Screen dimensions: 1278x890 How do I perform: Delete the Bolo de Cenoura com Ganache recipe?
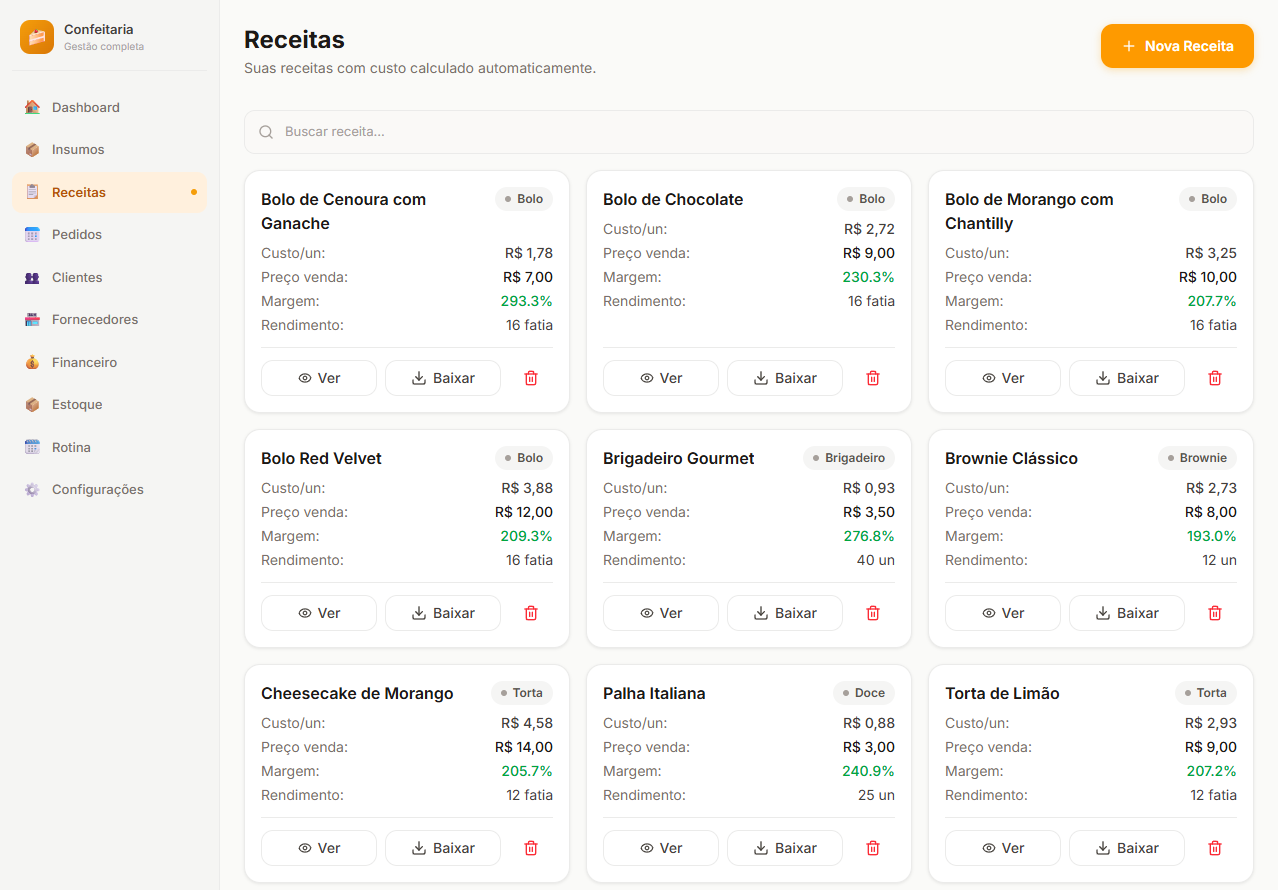click(x=531, y=378)
